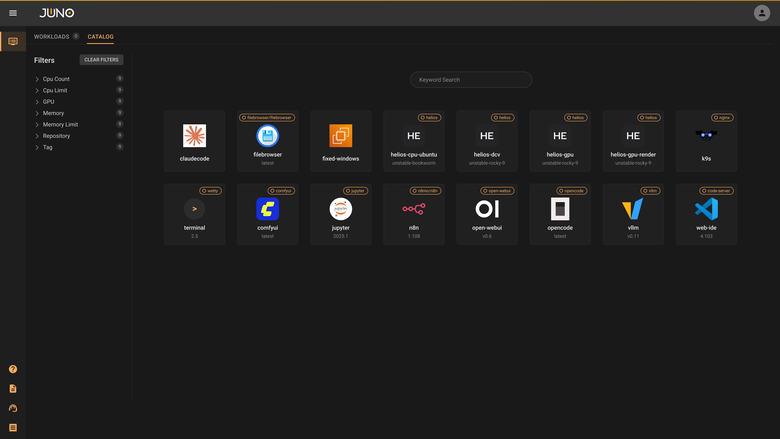The height and width of the screenshot is (439, 780).
Task: Expand the Cpu Limit filter
Action: (x=79, y=90)
